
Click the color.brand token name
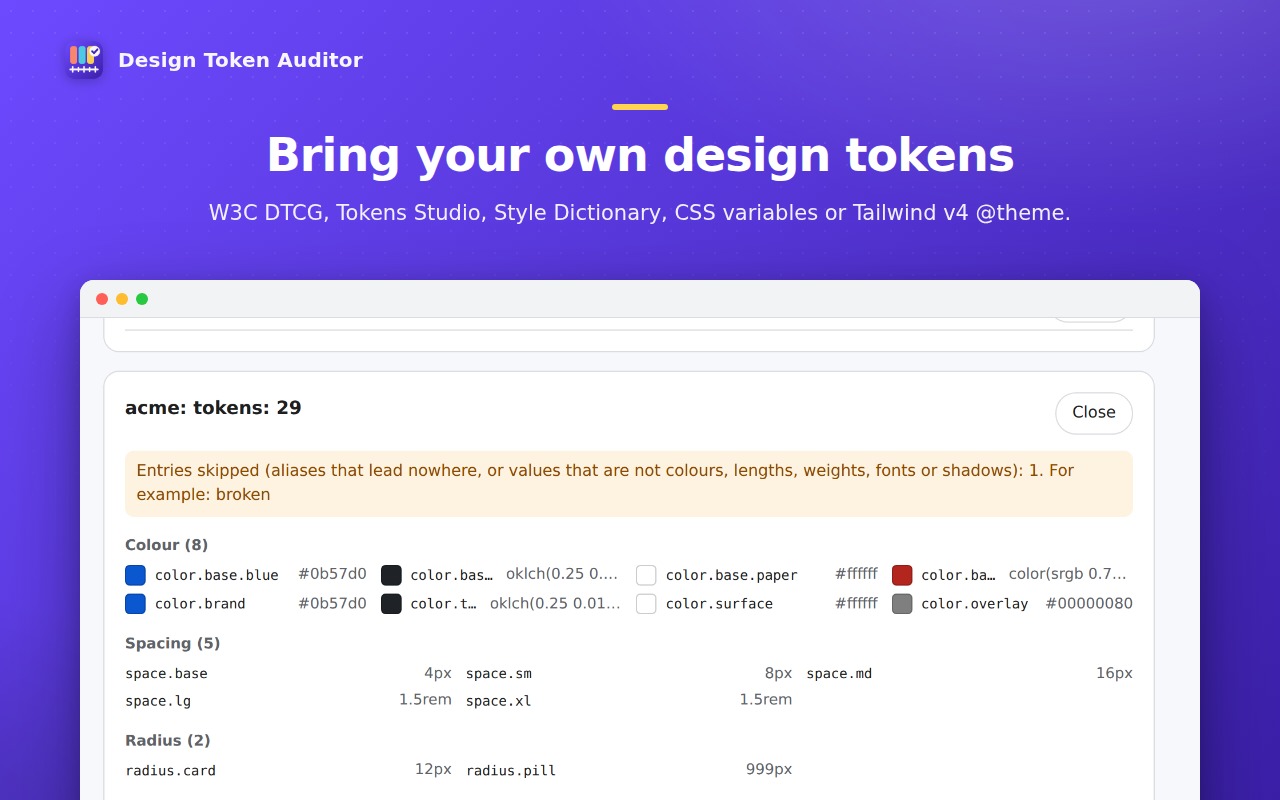(x=200, y=604)
